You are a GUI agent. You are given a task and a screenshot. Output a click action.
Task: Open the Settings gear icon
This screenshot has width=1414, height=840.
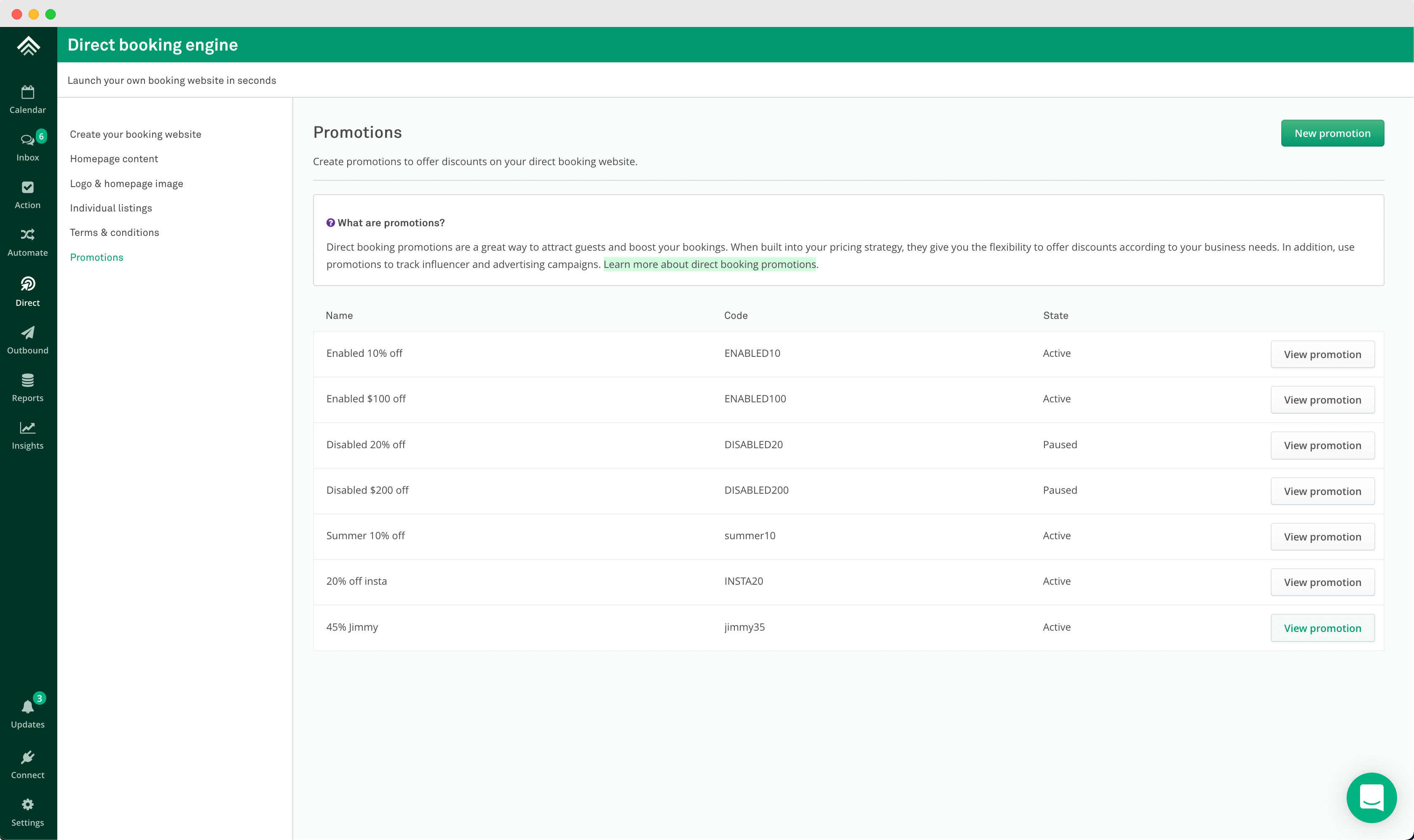(27, 812)
